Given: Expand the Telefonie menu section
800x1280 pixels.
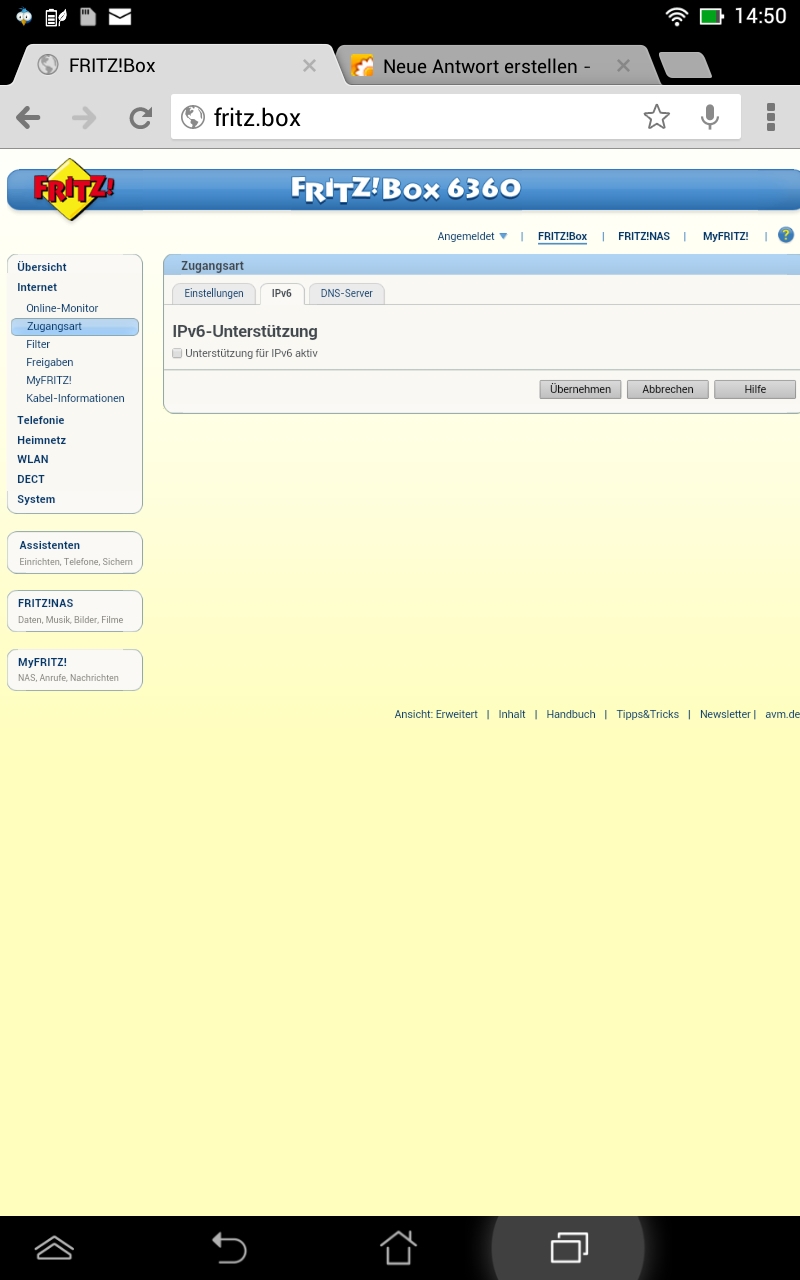Looking at the screenshot, I should point(40,420).
